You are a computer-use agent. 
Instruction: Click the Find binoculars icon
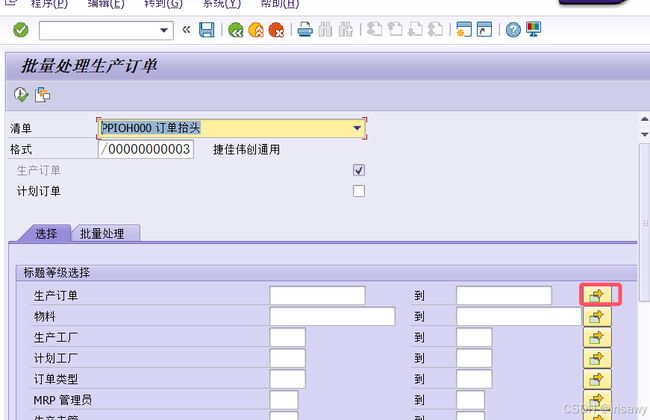point(325,30)
